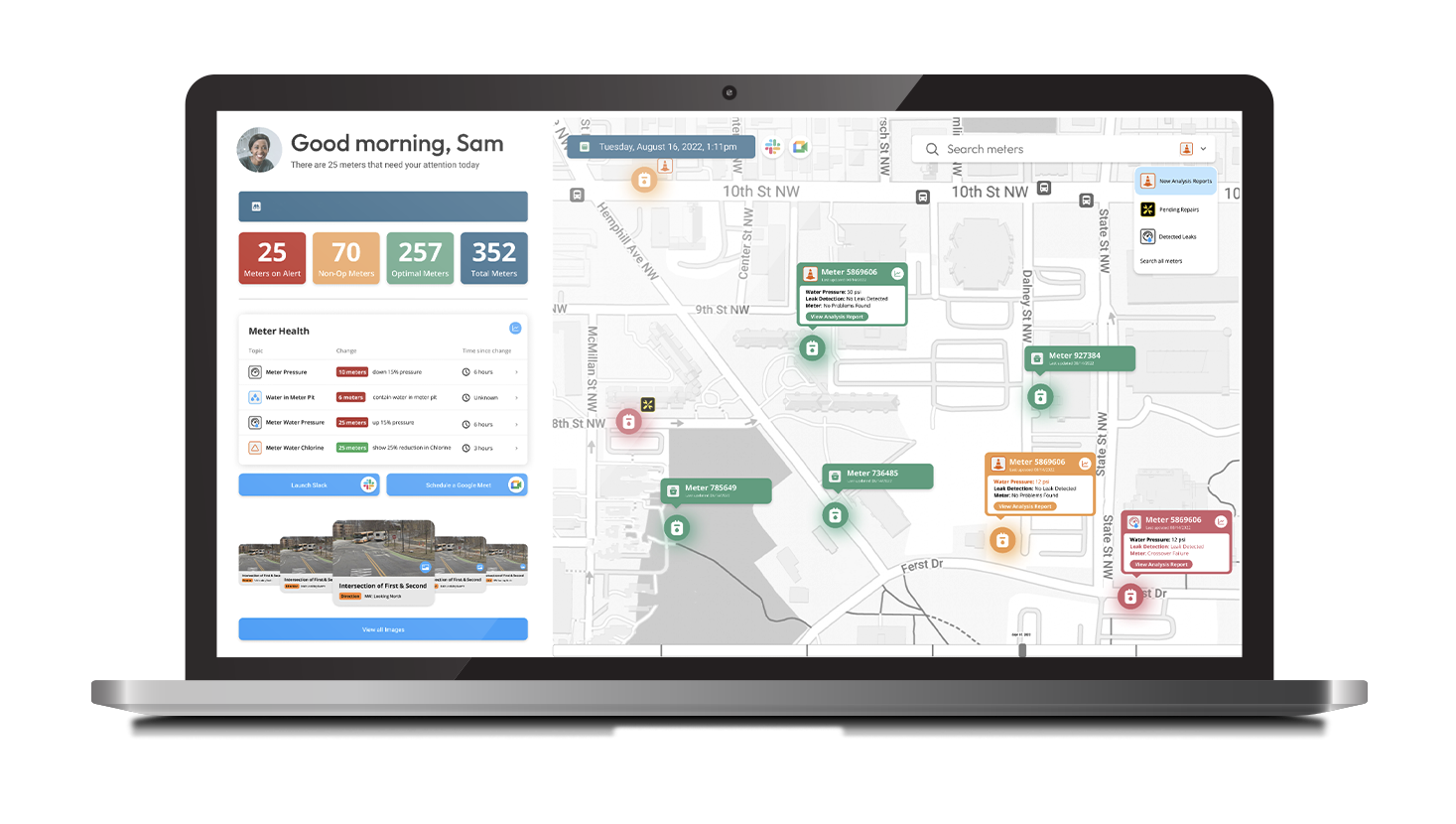1456x824 pixels.
Task: Expand the Water in Meter Pit row
Action: click(516, 398)
